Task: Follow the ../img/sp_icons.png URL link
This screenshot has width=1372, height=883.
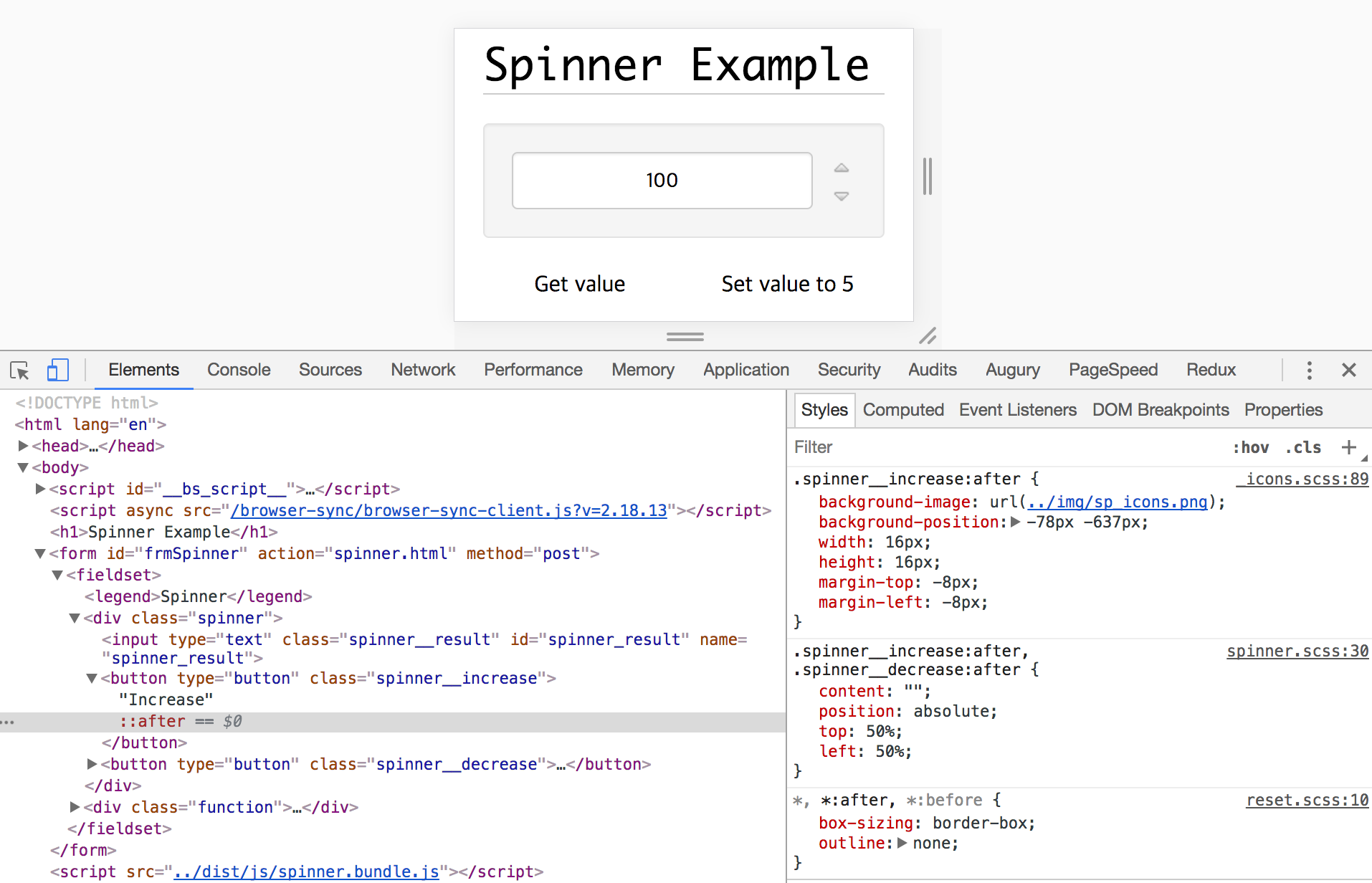Action: tap(1118, 502)
